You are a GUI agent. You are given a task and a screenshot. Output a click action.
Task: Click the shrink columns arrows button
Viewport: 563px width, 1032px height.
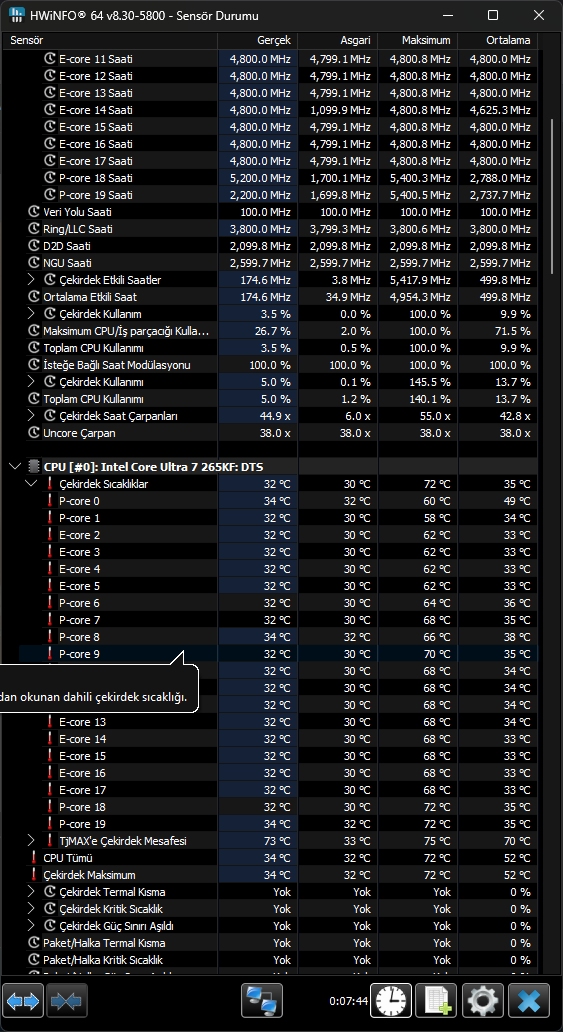point(67,1001)
